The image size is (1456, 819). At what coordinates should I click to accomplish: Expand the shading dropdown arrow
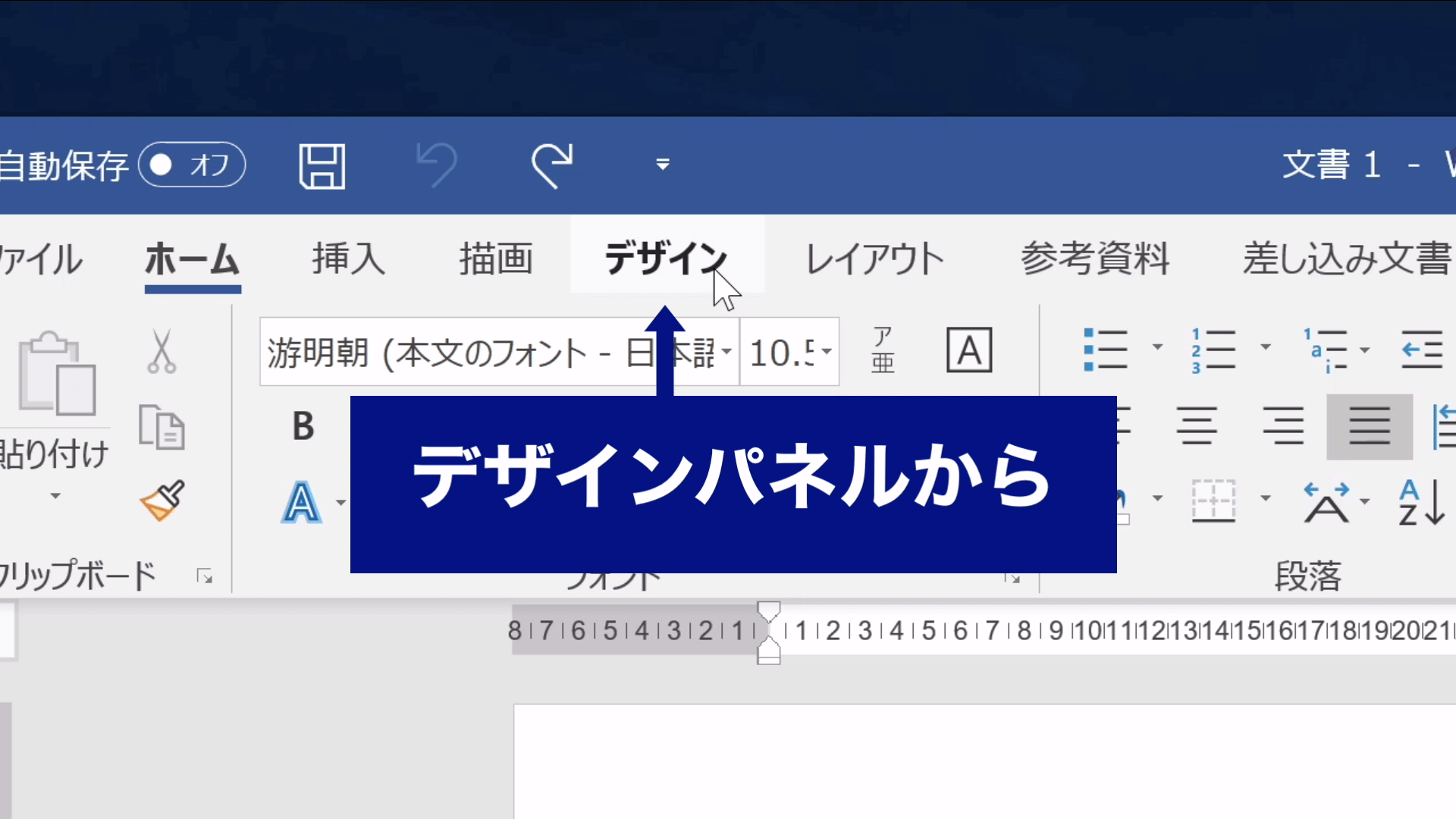point(1157,498)
